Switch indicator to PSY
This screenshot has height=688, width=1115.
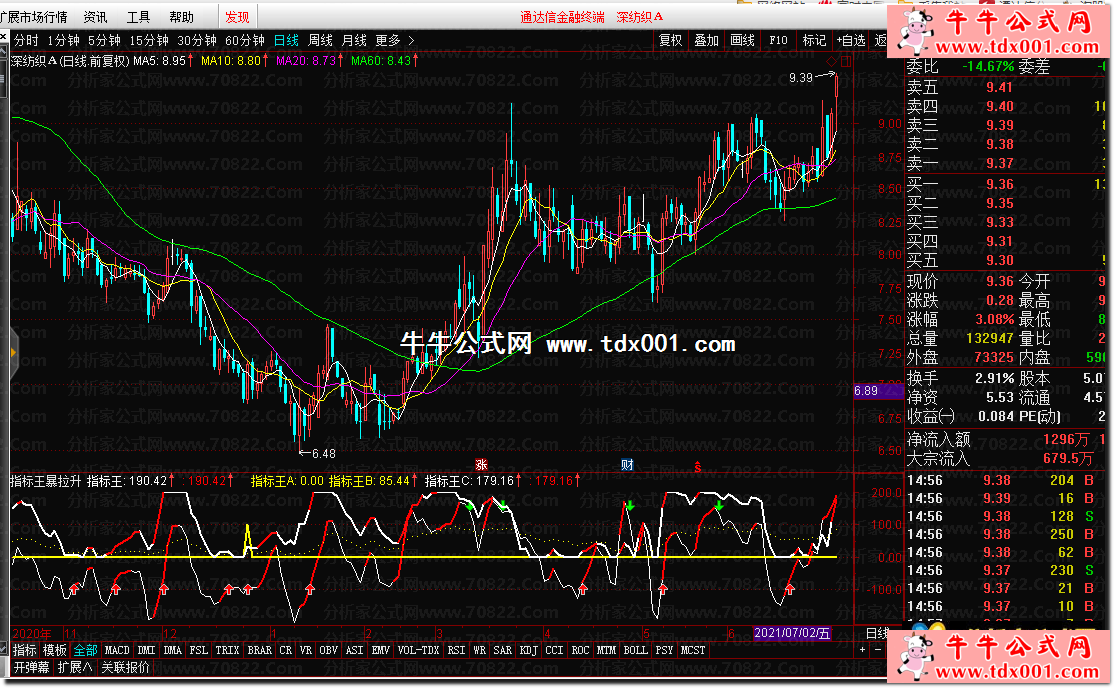click(x=664, y=650)
